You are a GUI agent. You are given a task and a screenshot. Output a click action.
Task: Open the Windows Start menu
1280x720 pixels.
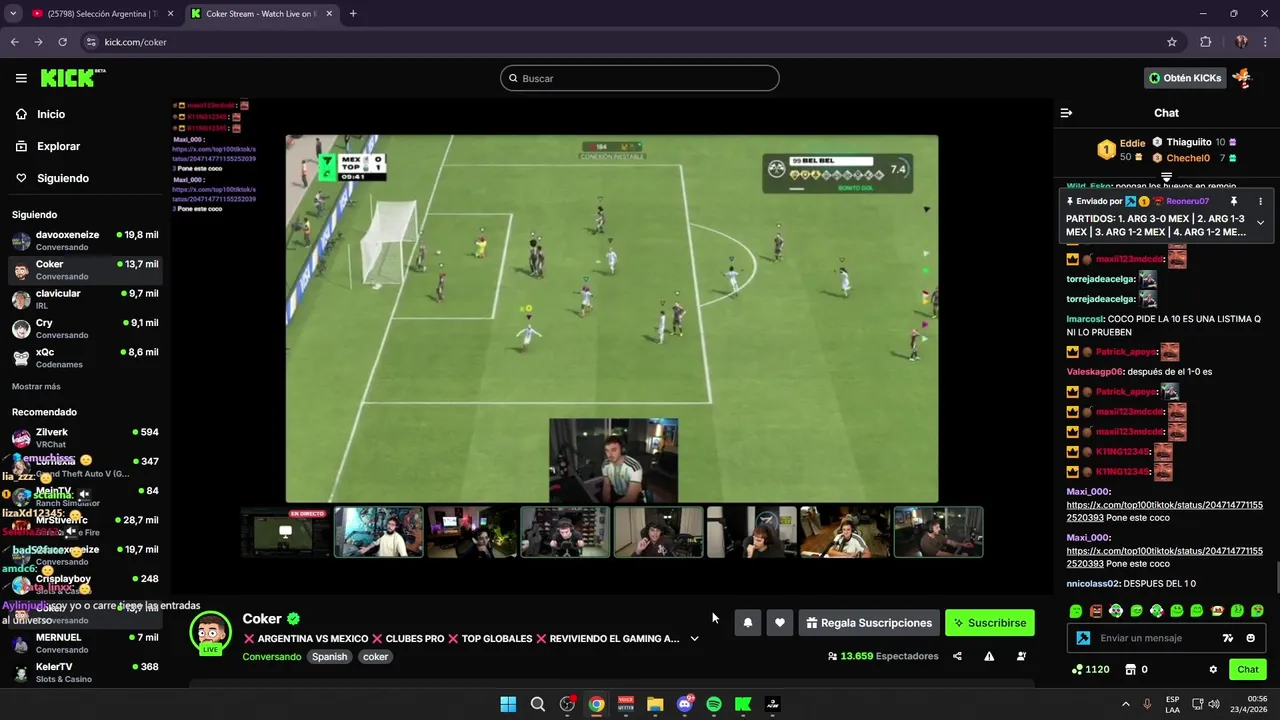[x=508, y=704]
